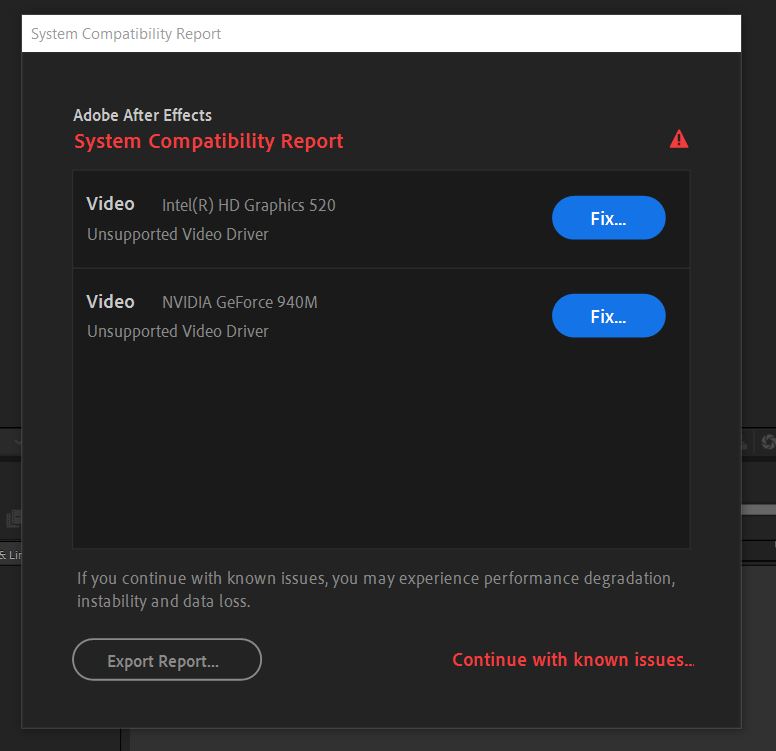Click Unsupported Video Driver under Intel entry
This screenshot has width=776, height=751.
coord(178,234)
